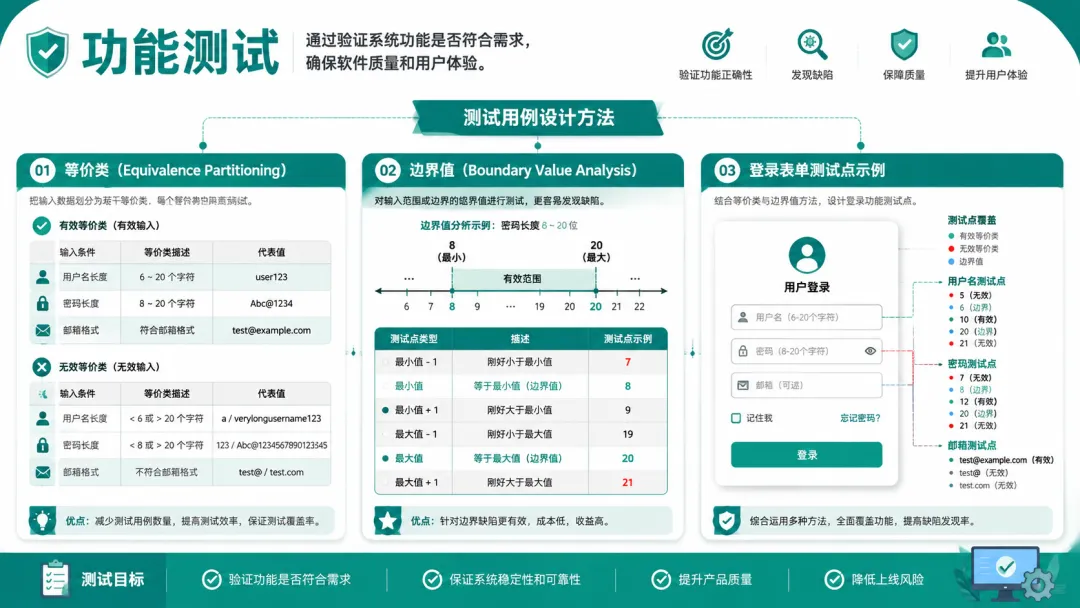1080x608 pixels.
Task: Click the users icon above 提升用户体验
Action: (x=996, y=45)
